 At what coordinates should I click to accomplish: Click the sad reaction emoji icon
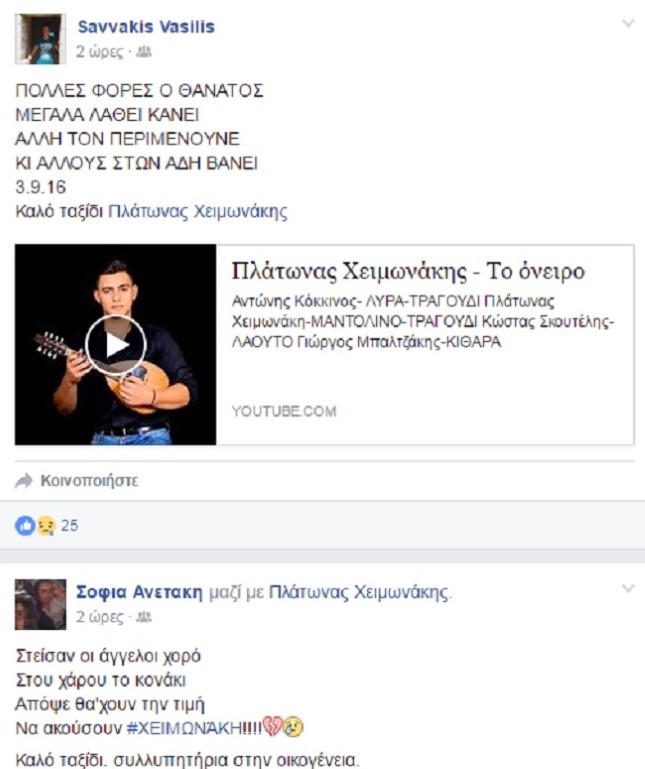(x=46, y=526)
